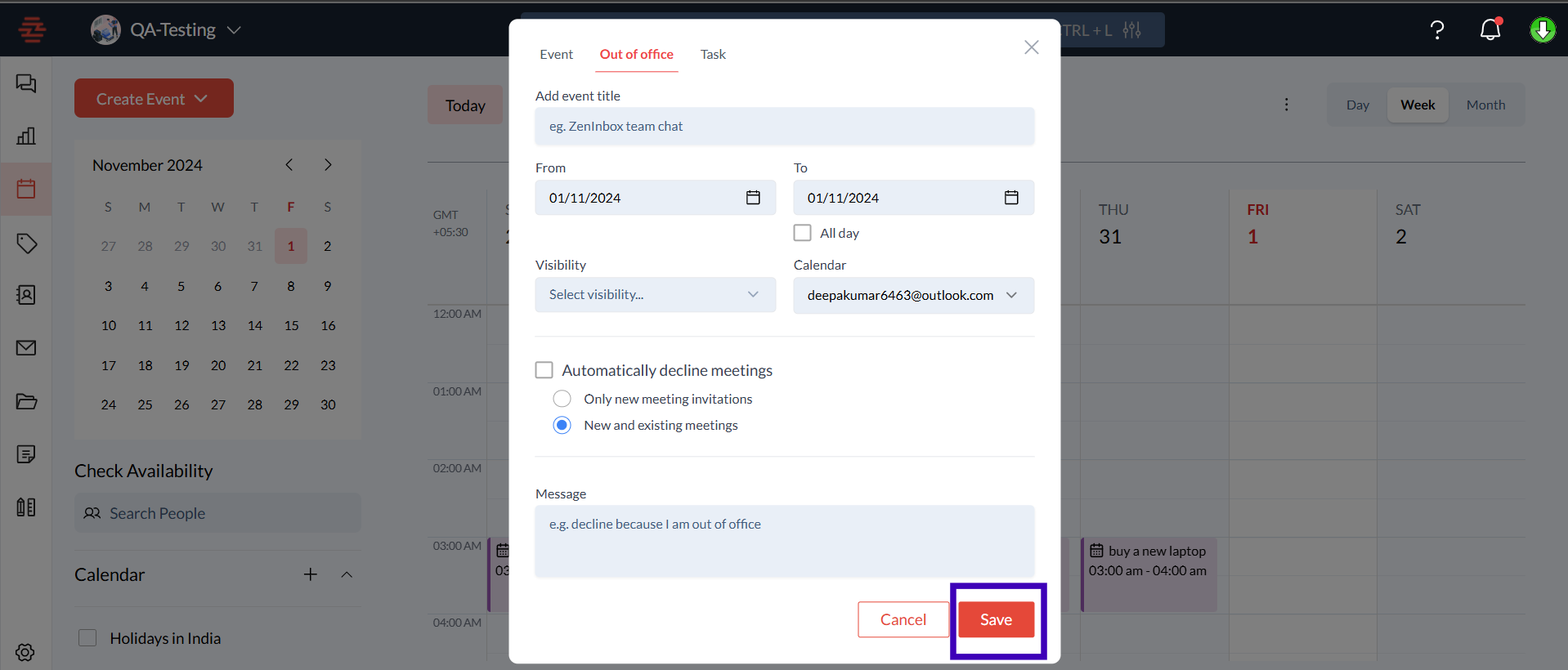
Task: Open the Select visibility dropdown
Action: pos(655,295)
